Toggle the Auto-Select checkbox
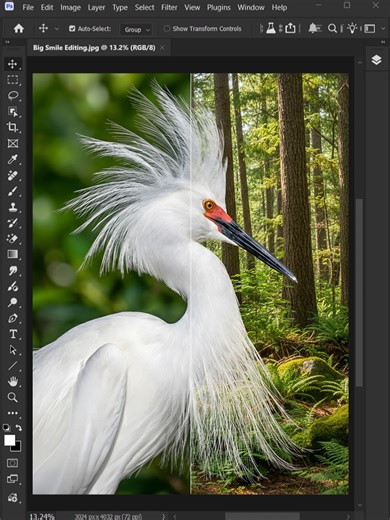Image resolution: width=390 pixels, height=520 pixels. [72, 29]
